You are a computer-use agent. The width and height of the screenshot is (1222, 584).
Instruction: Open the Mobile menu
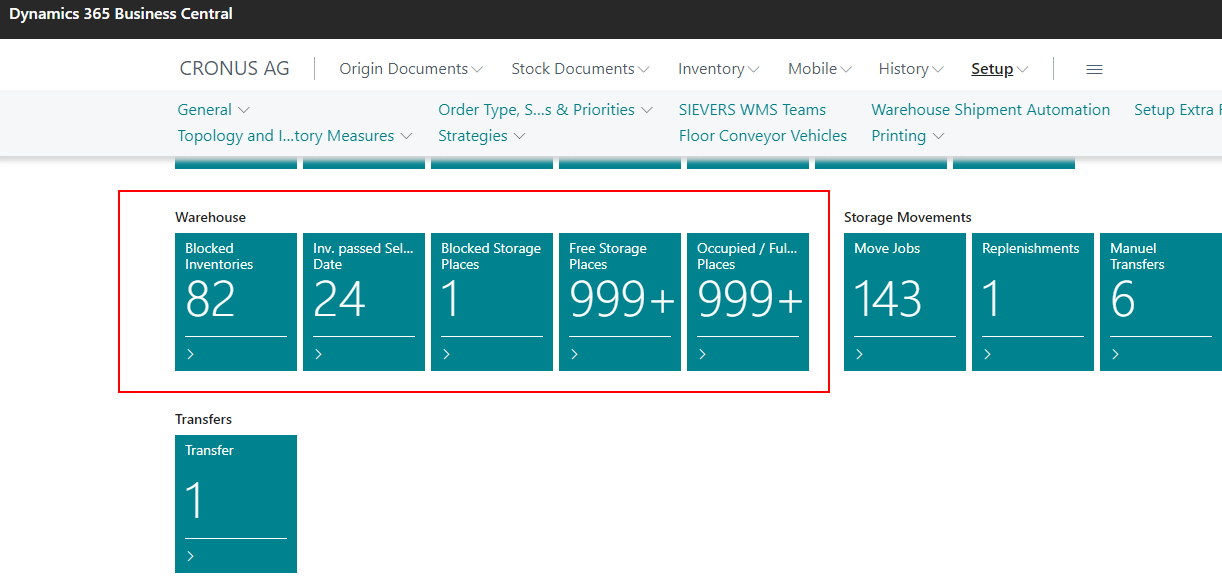[819, 69]
